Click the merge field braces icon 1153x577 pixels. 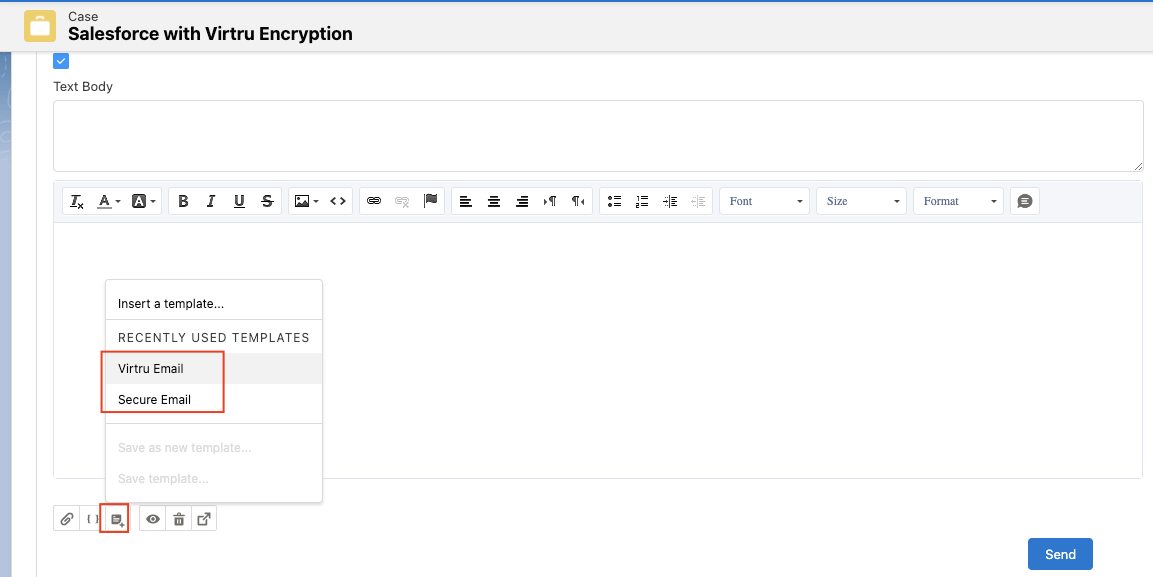[91, 519]
